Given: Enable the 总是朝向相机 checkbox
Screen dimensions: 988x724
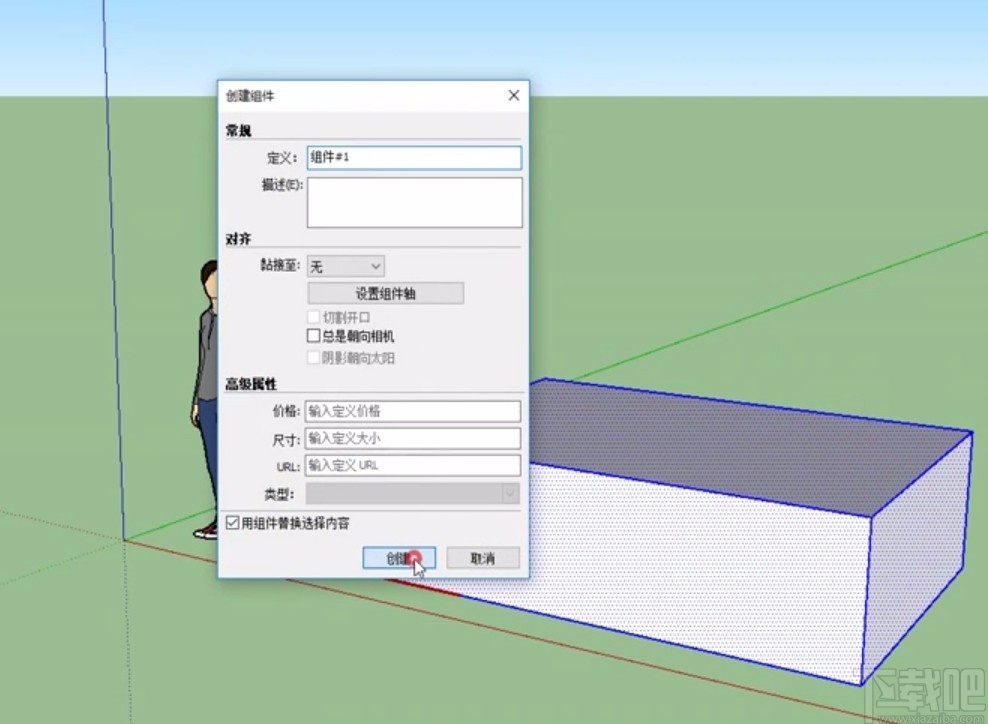Looking at the screenshot, I should click(x=313, y=335).
